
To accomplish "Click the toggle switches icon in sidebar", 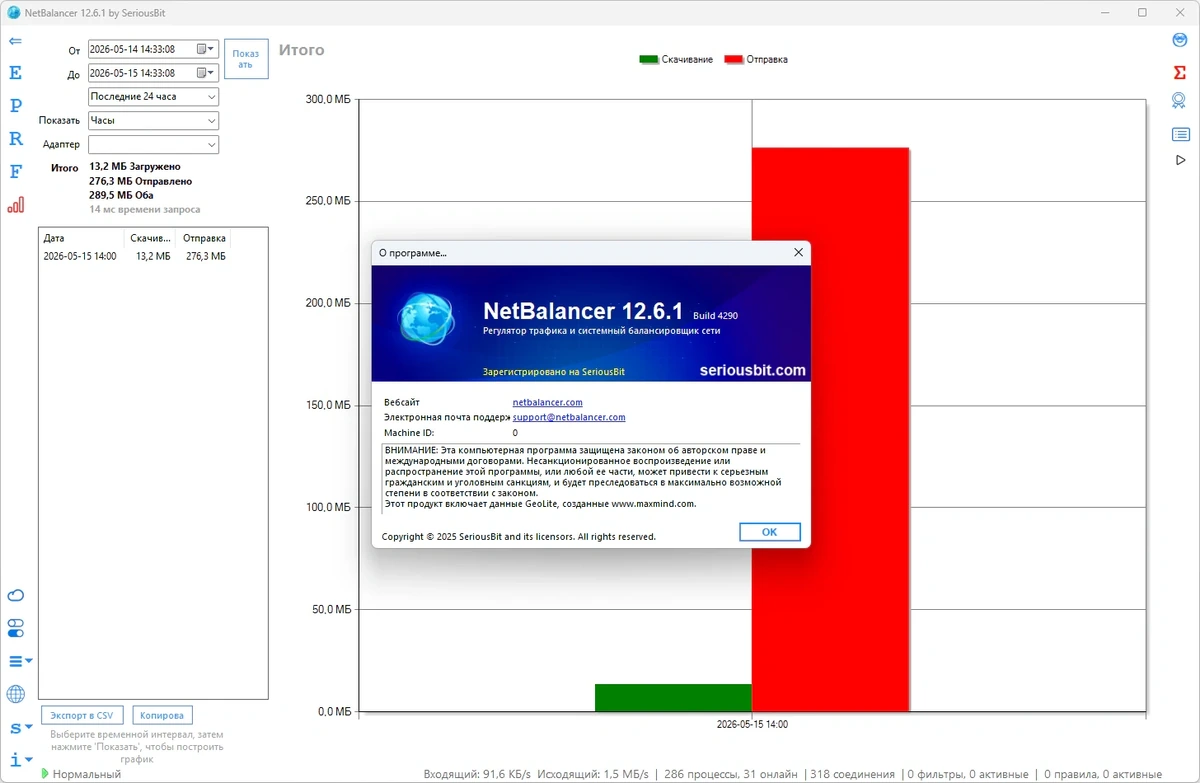I will 15,628.
